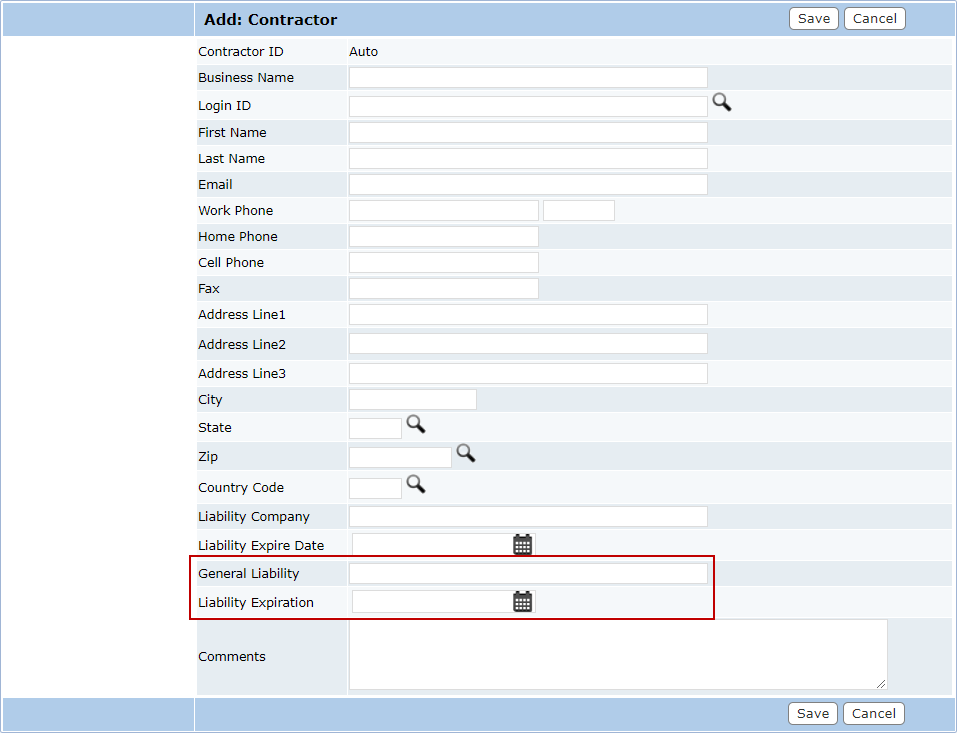
Task: Open the Zip lookup magnifier icon
Action: click(x=466, y=453)
